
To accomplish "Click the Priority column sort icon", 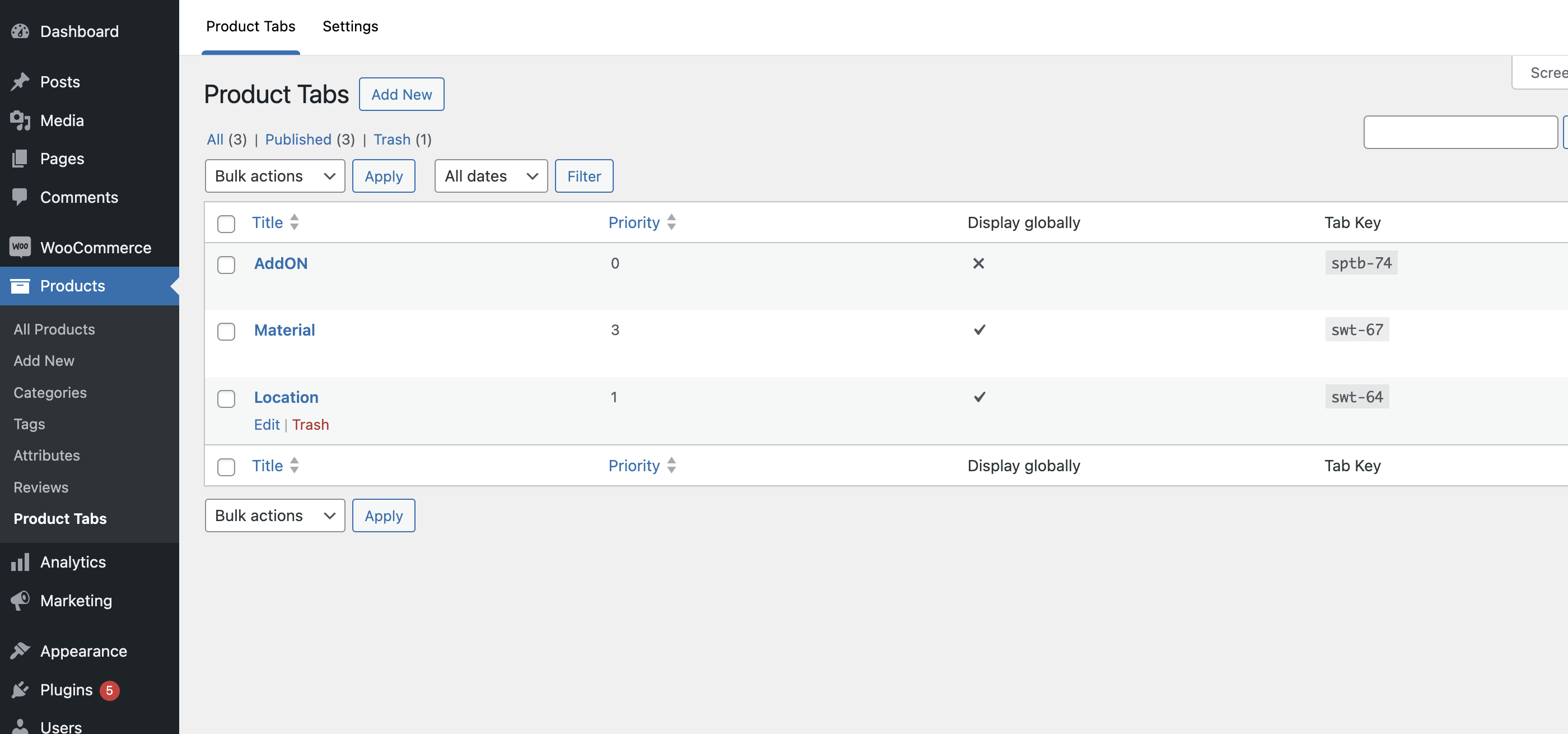I will click(672, 222).
